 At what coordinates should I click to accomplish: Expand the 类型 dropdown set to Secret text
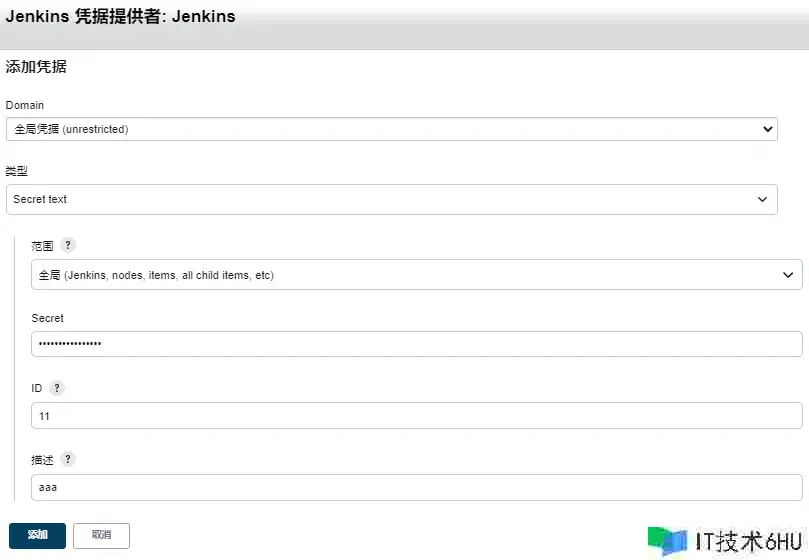[x=391, y=199]
